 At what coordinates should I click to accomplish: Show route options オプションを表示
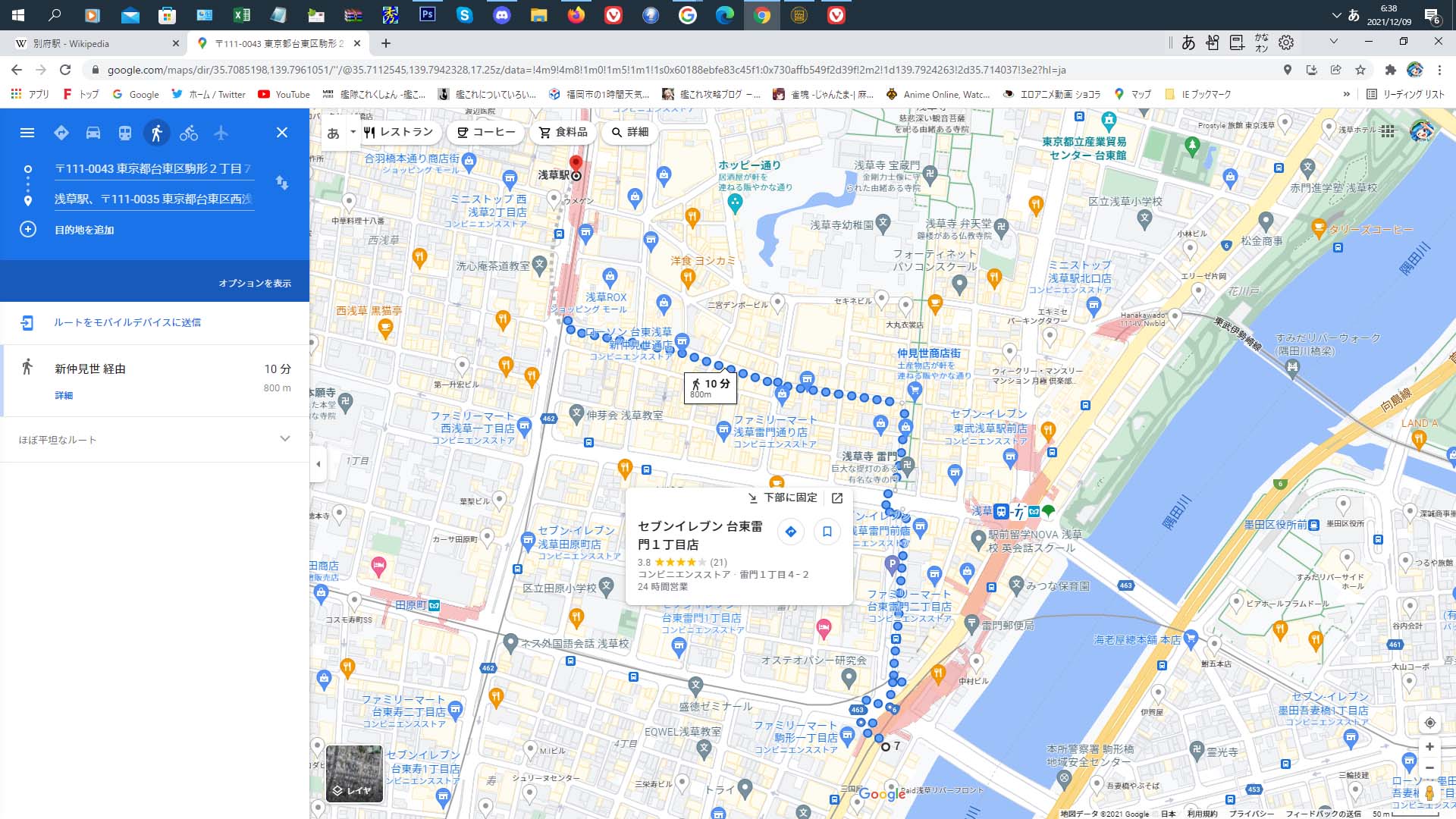click(x=255, y=283)
